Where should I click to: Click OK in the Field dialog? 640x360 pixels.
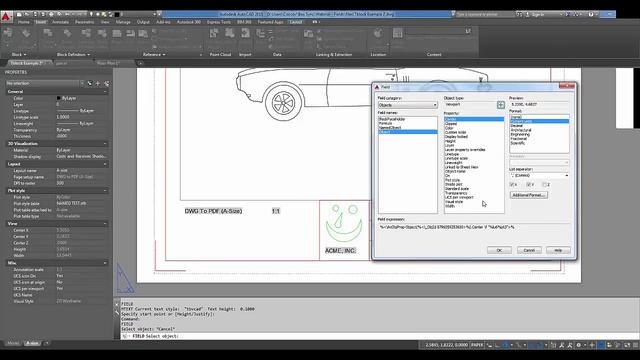point(499,250)
